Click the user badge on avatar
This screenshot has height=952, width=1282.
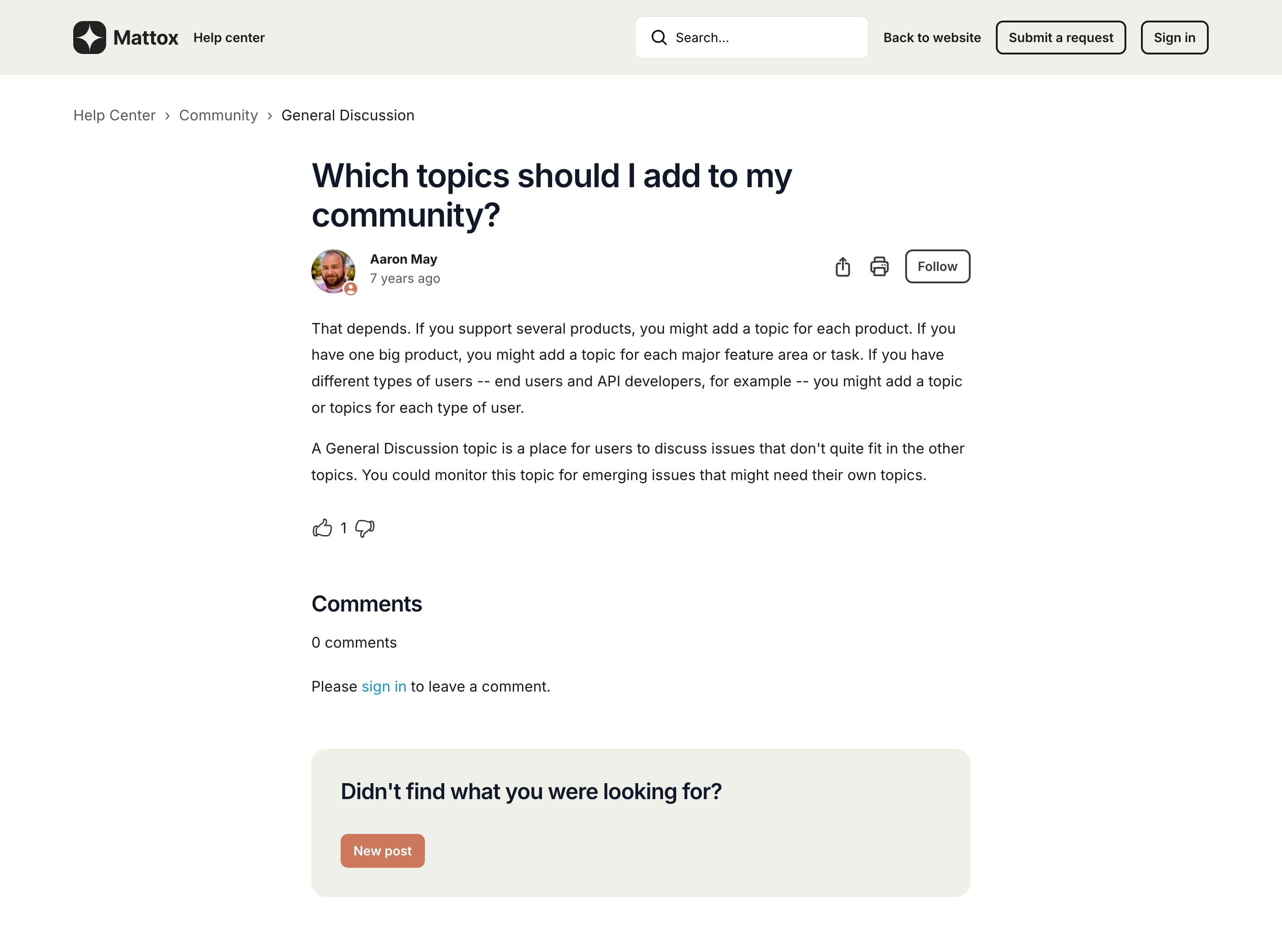coord(350,289)
